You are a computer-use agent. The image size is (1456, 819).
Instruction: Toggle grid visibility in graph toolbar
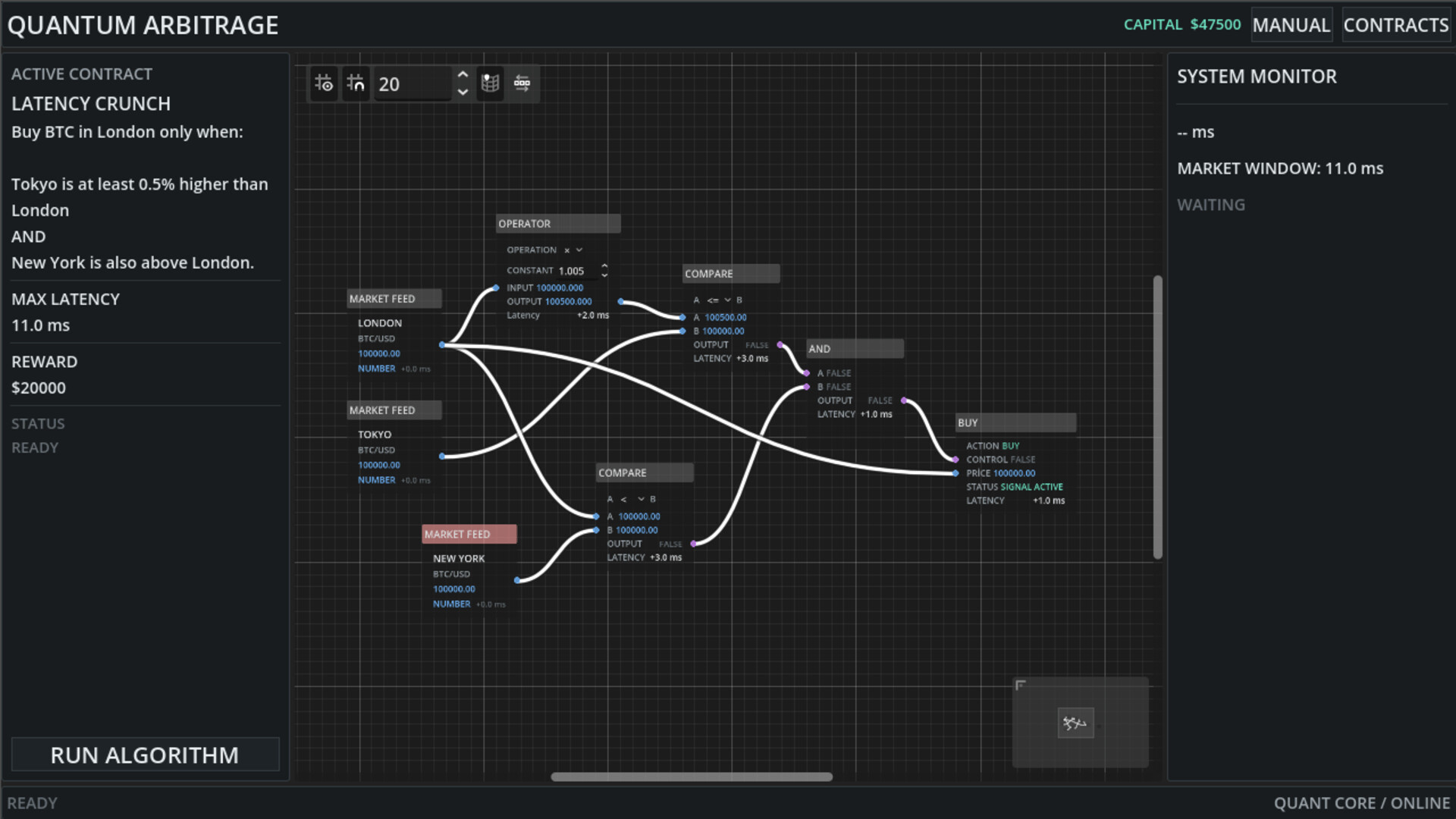(324, 83)
